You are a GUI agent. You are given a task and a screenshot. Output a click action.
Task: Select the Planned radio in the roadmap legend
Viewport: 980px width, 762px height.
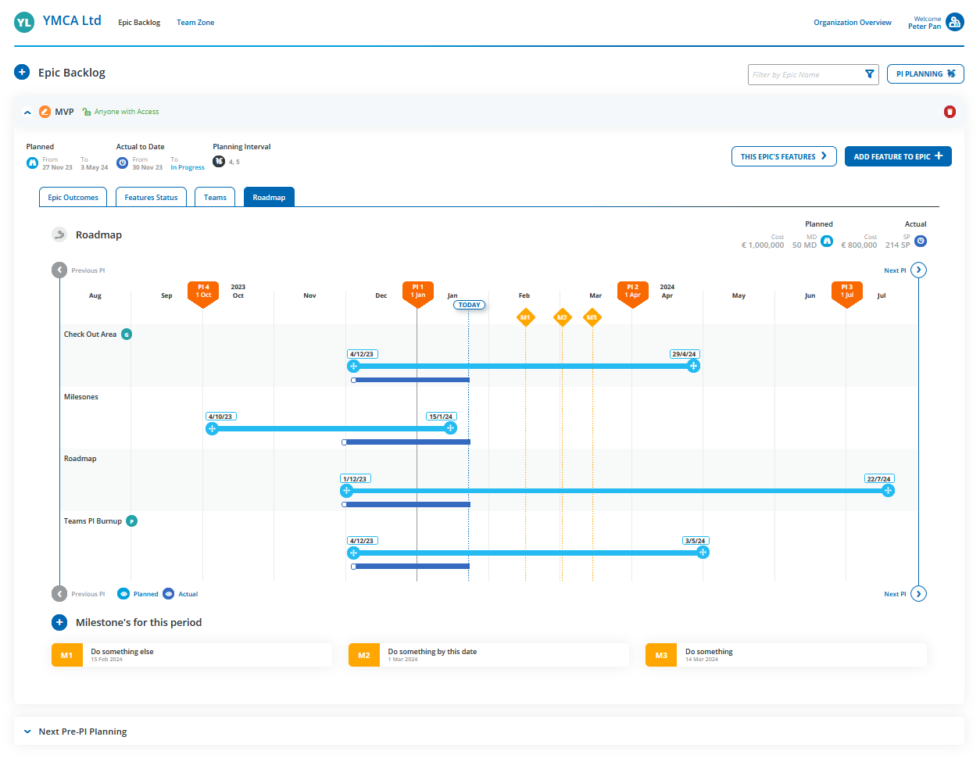click(122, 593)
